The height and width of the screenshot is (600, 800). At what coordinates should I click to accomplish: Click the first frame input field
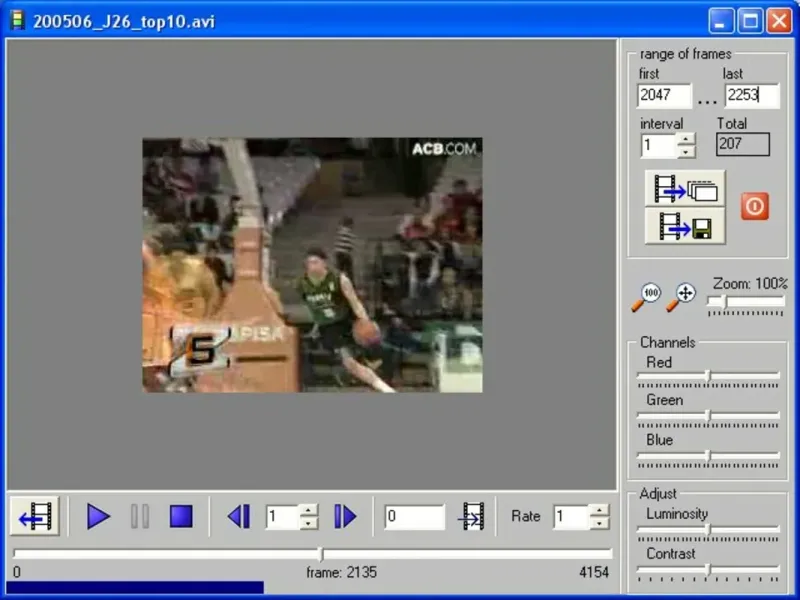tap(664, 95)
